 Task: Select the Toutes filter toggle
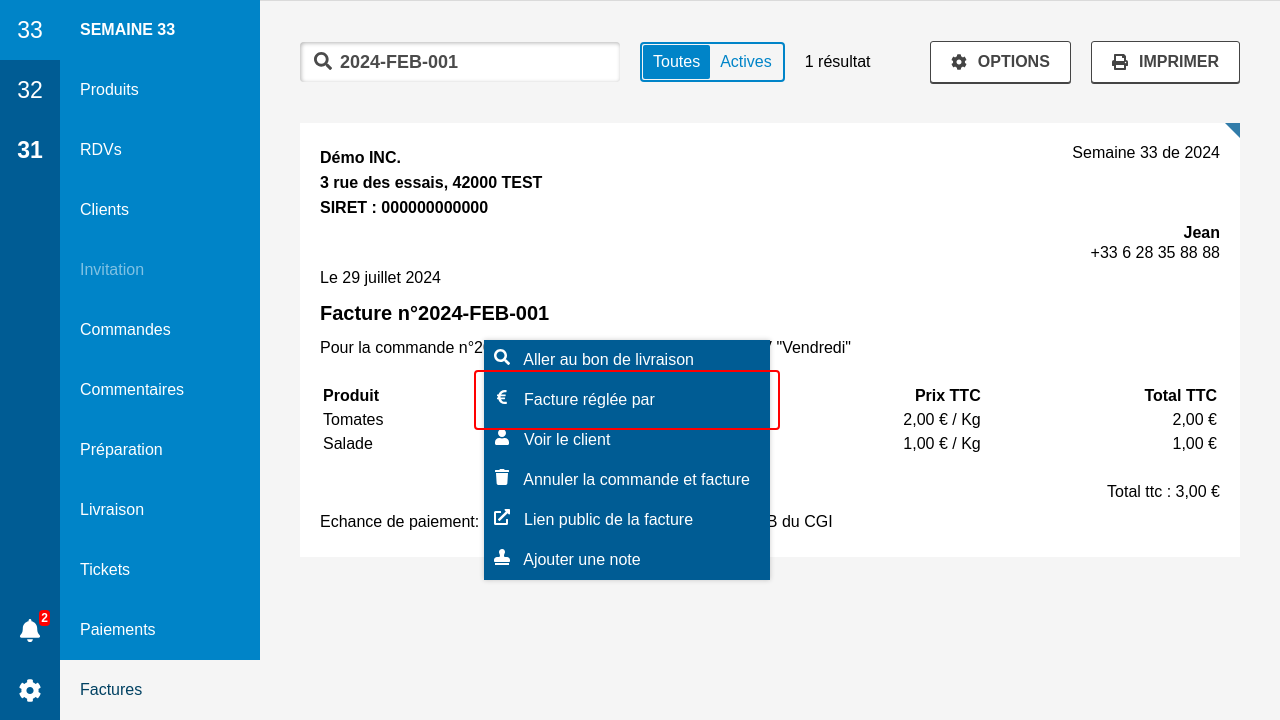coord(676,62)
